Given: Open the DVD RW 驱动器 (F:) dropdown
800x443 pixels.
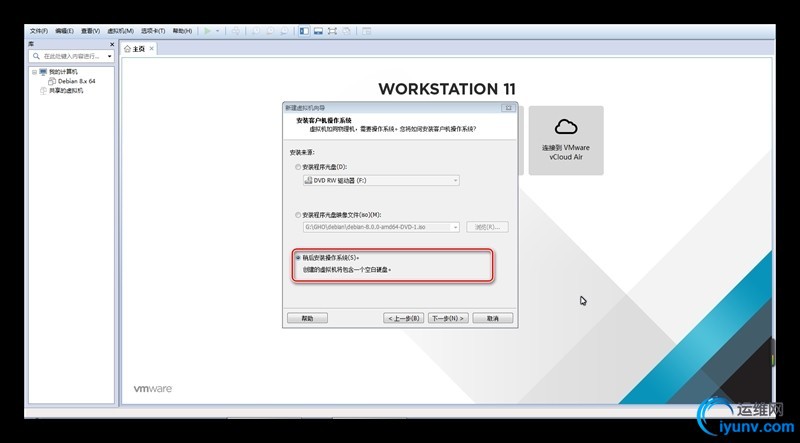Looking at the screenshot, I should [381, 180].
